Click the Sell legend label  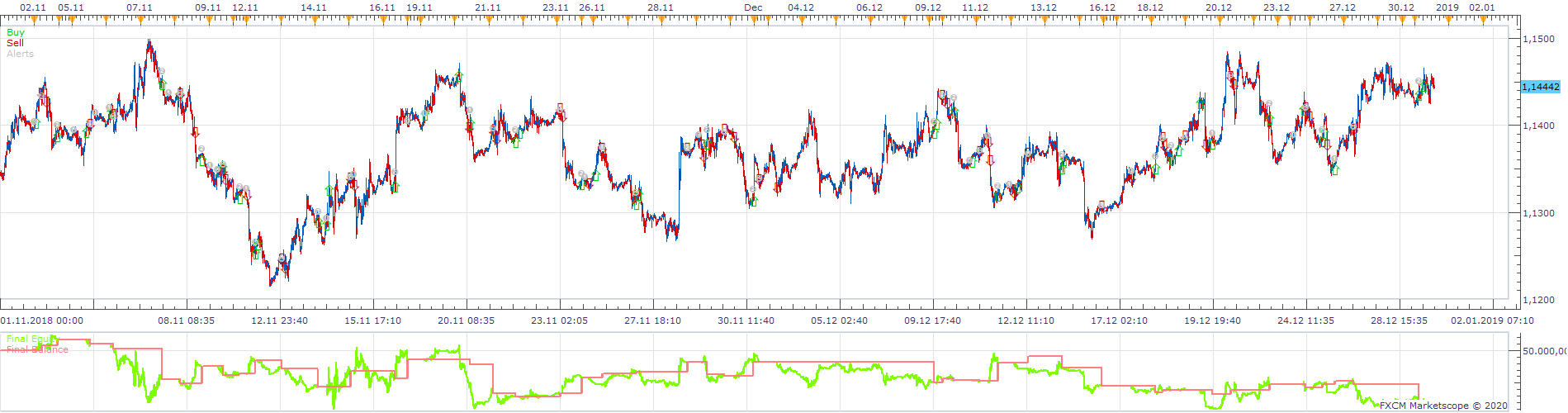(15, 43)
